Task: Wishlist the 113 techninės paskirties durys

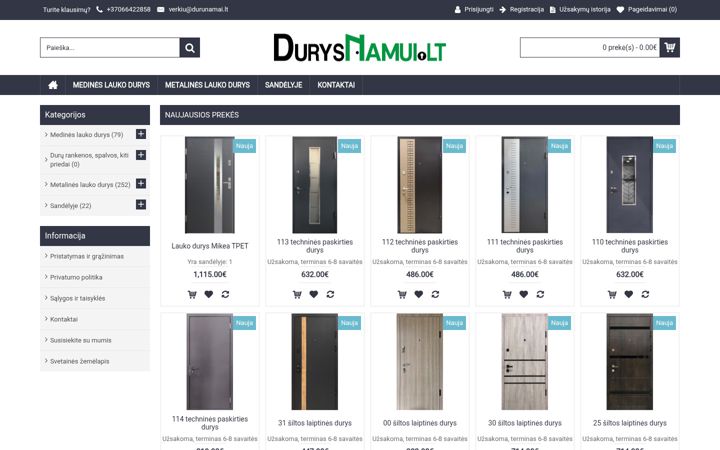Action: click(314, 294)
